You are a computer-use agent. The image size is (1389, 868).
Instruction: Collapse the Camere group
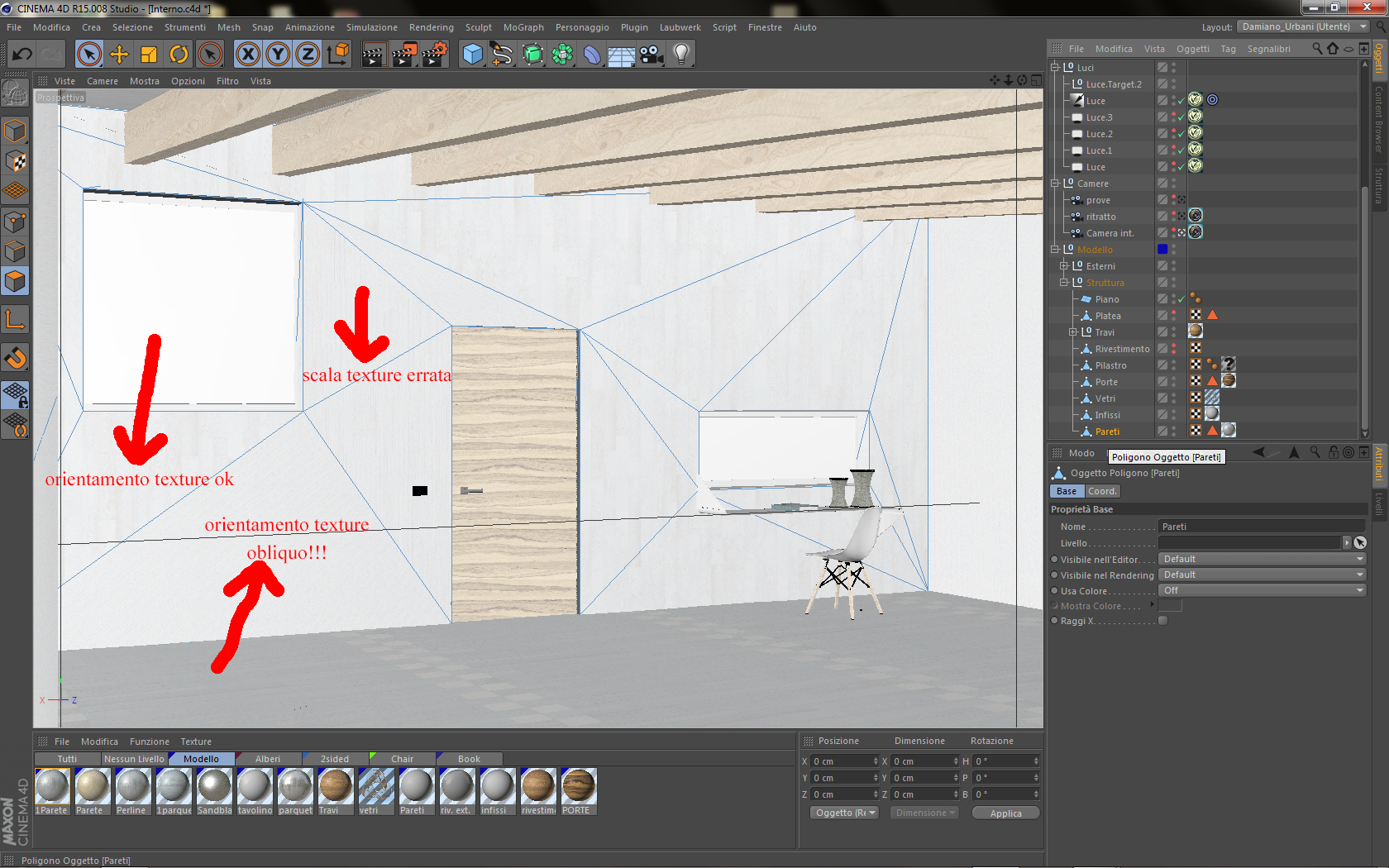[x=1055, y=184]
